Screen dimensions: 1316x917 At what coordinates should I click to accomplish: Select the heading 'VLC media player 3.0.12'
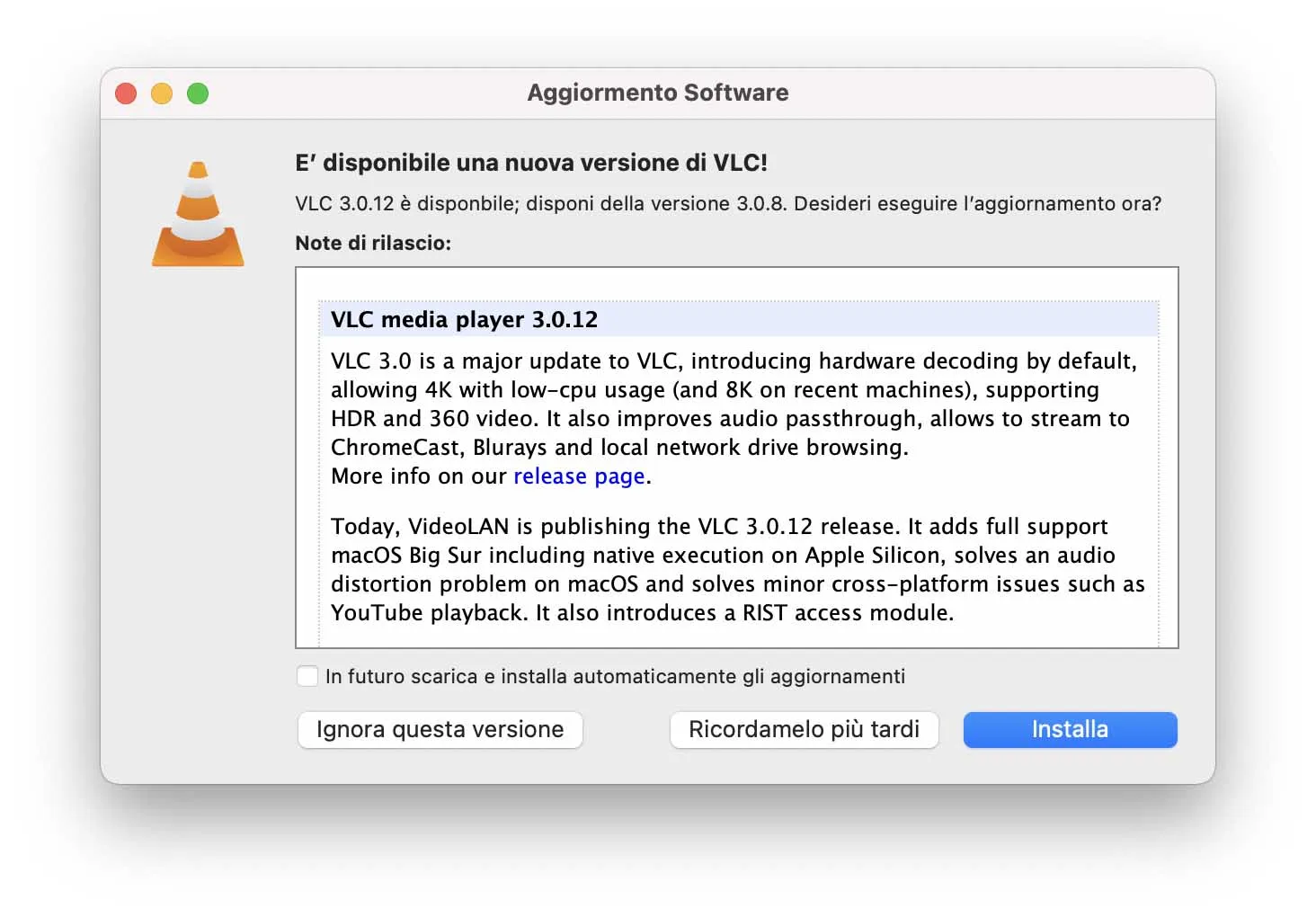[x=462, y=319]
